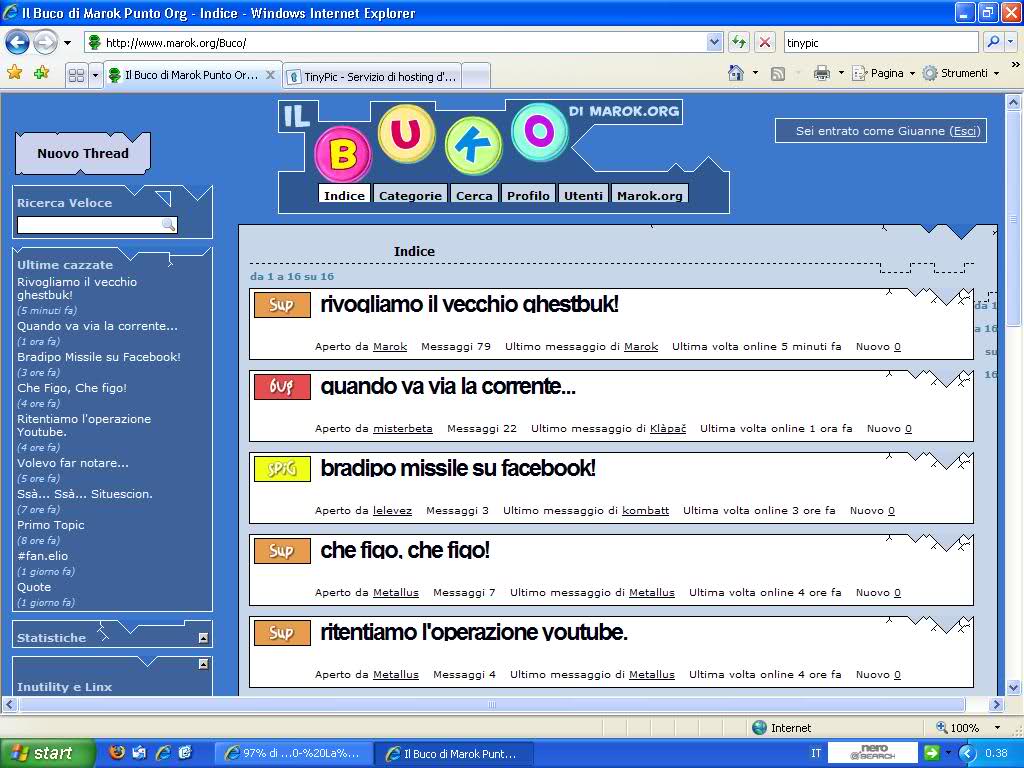Click user link lelevez
Image resolution: width=1024 pixels, height=768 pixels.
pyautogui.click(x=392, y=510)
